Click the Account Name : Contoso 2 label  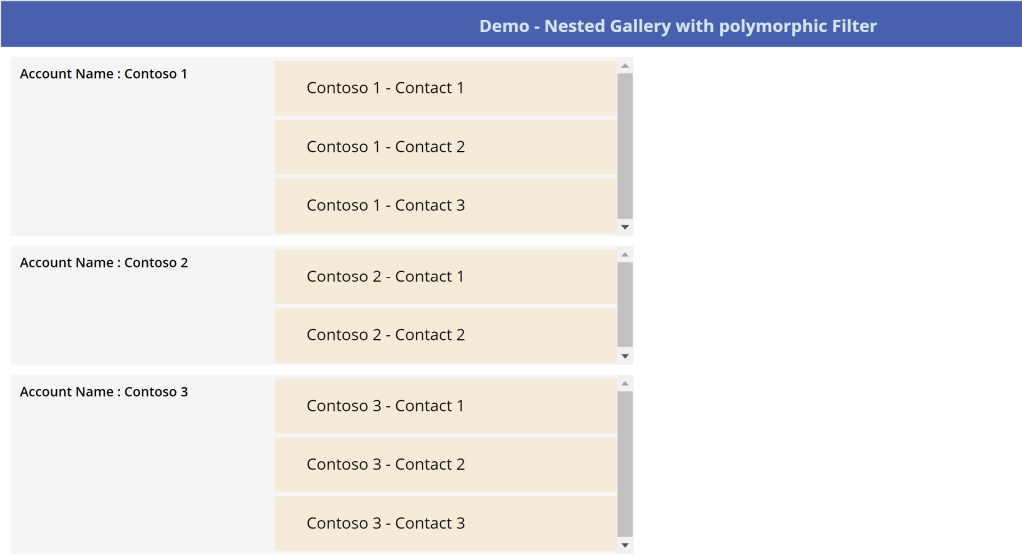point(104,263)
